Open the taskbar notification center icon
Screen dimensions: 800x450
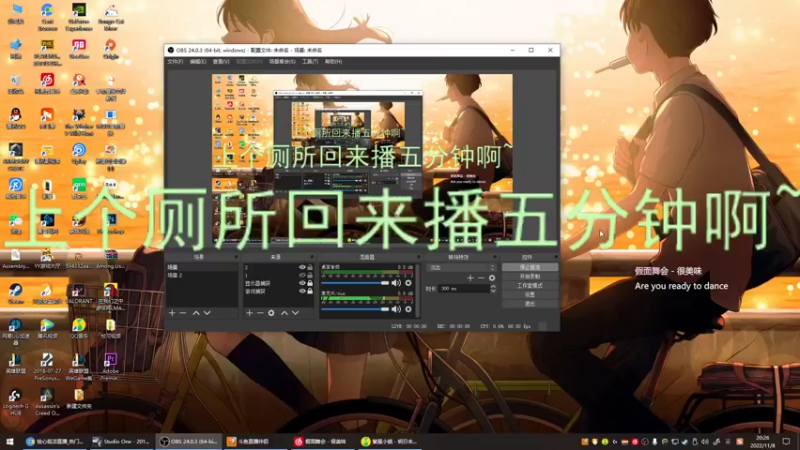[x=786, y=441]
